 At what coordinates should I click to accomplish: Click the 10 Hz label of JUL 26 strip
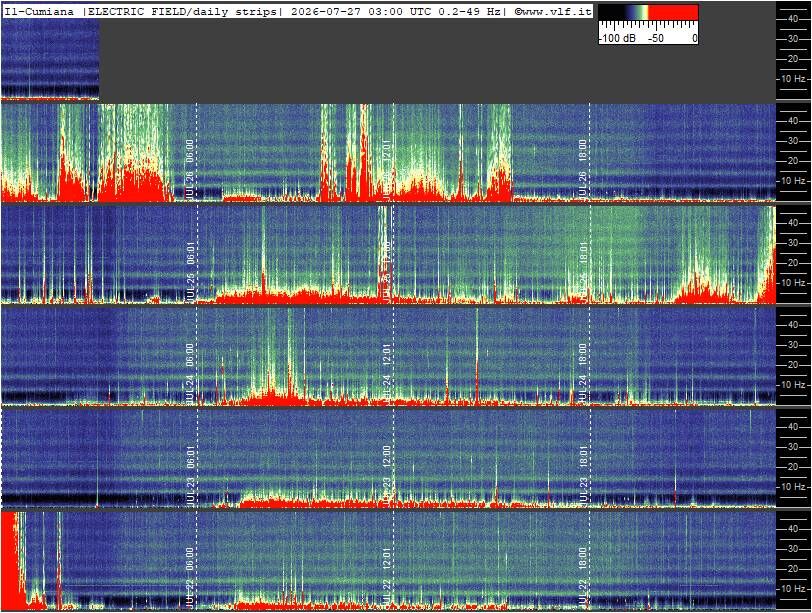pos(793,181)
